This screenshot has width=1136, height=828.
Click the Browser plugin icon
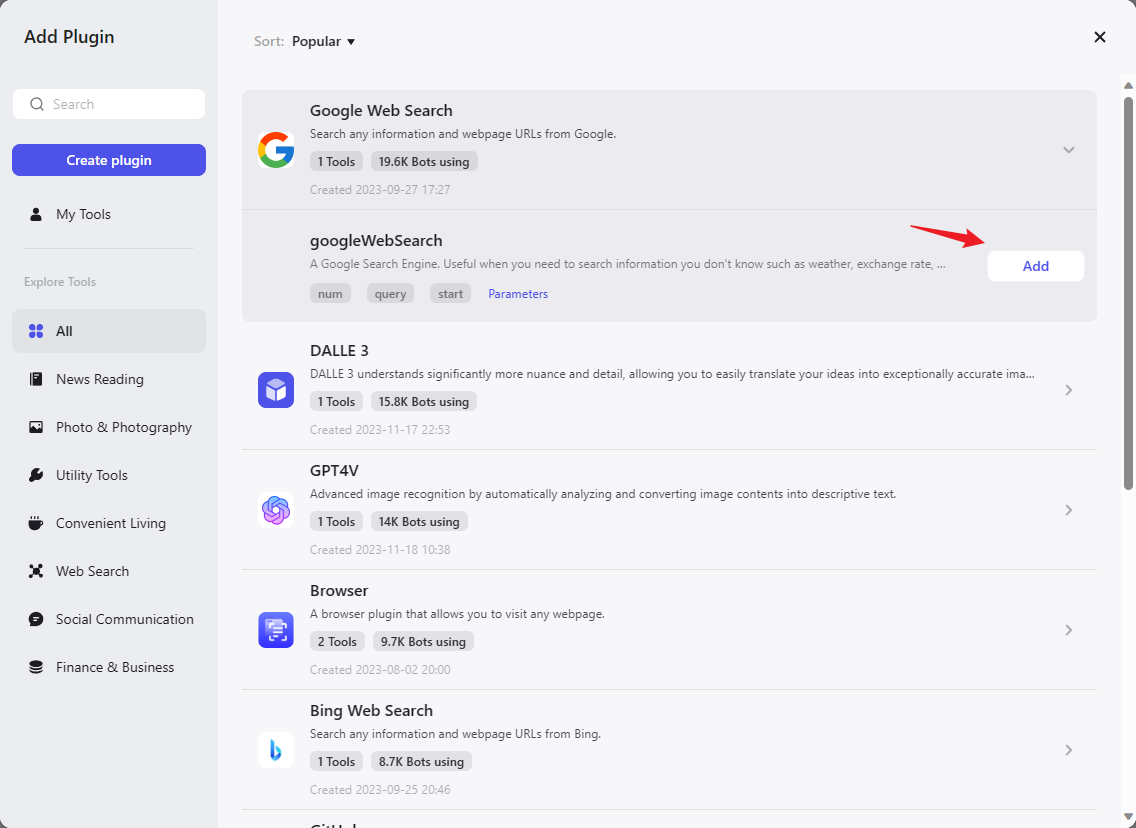coord(276,630)
